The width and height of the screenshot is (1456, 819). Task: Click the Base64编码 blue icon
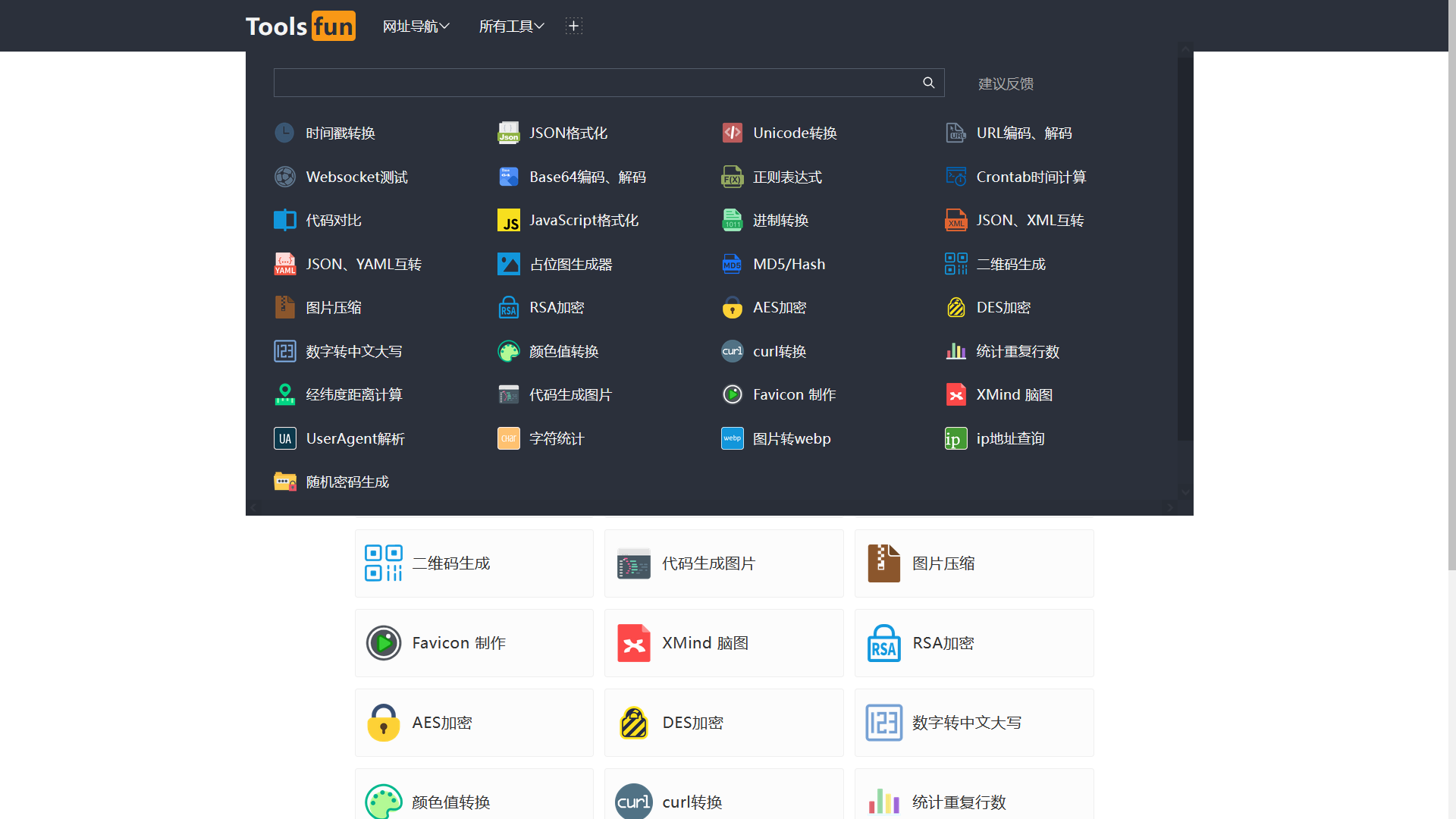tap(508, 177)
